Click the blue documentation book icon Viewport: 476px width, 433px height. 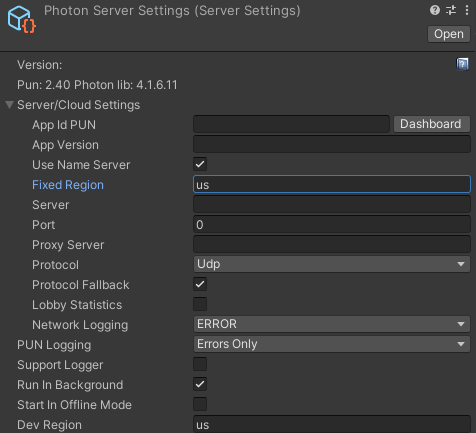(x=462, y=64)
